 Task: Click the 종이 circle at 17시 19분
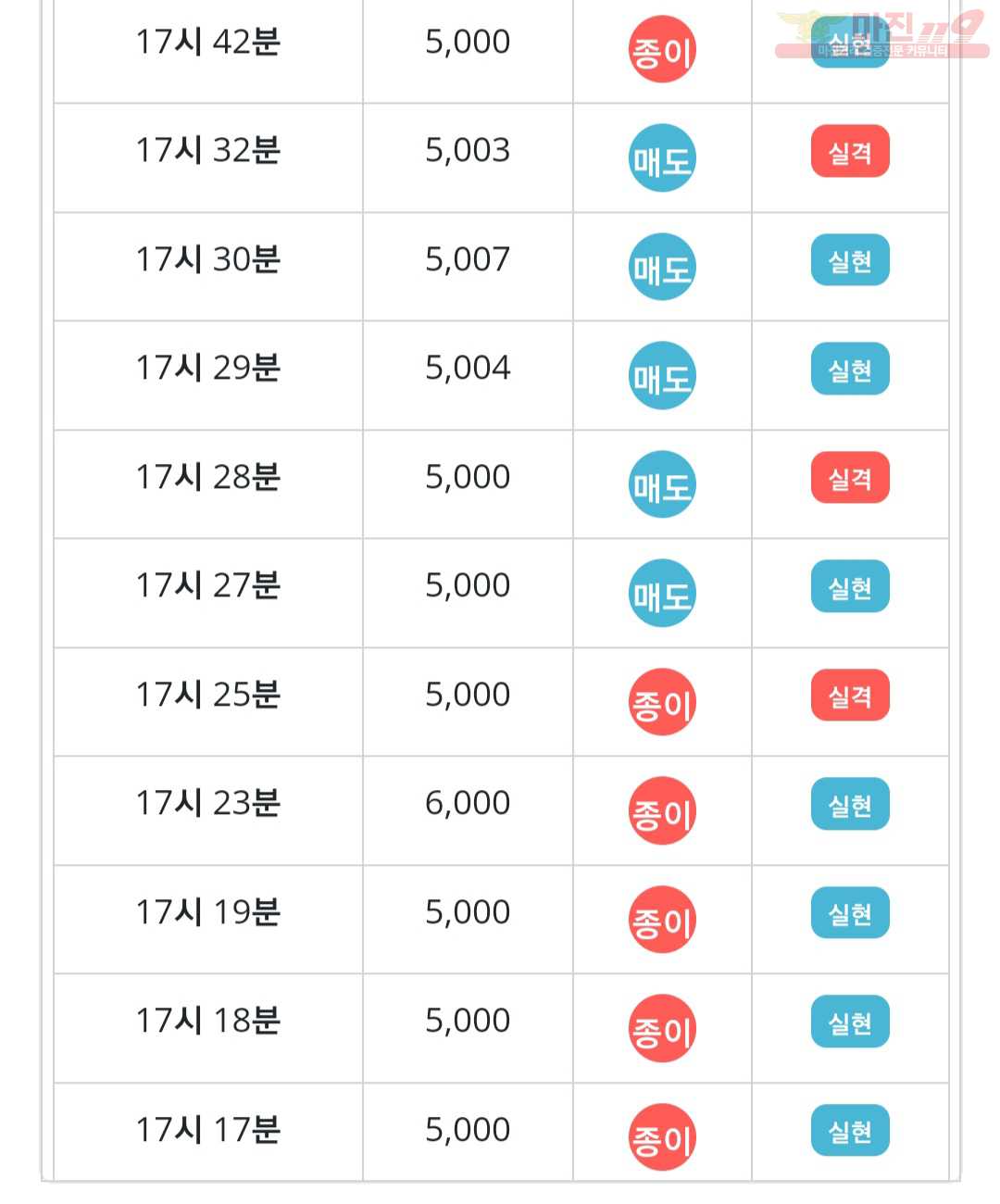(662, 920)
